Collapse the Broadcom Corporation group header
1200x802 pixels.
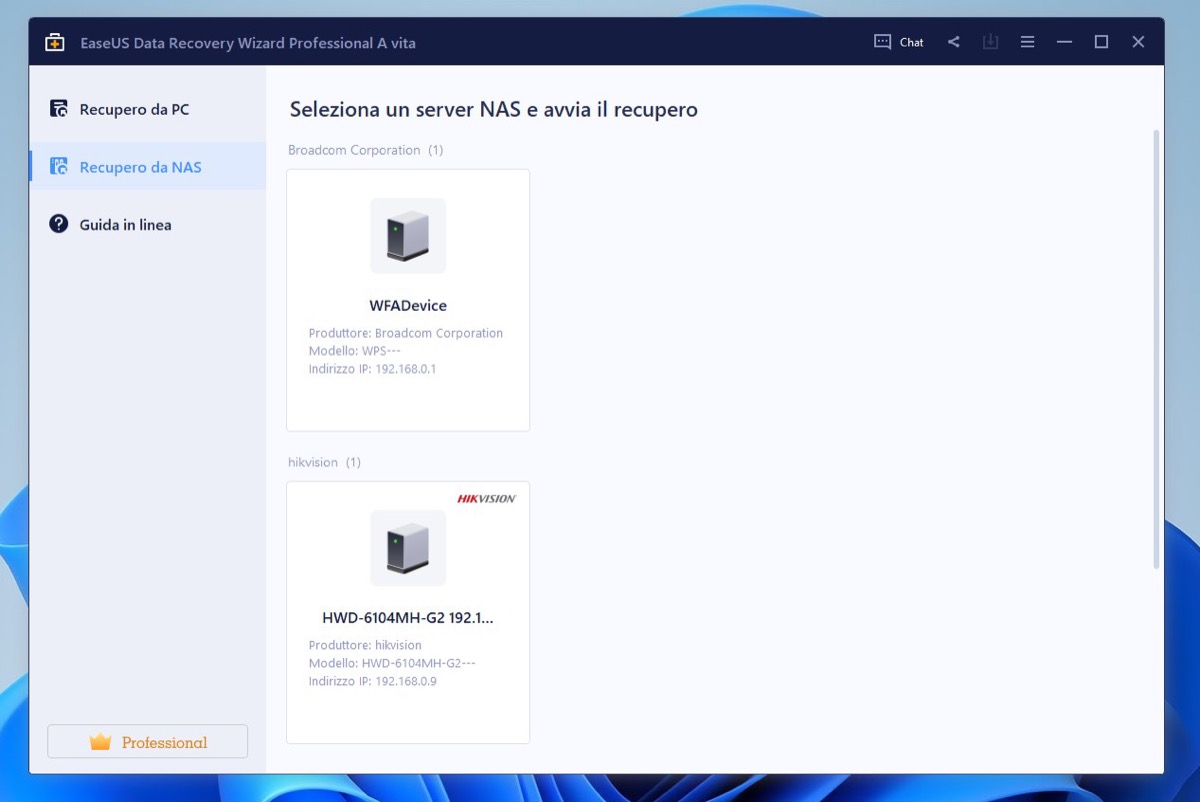click(365, 150)
